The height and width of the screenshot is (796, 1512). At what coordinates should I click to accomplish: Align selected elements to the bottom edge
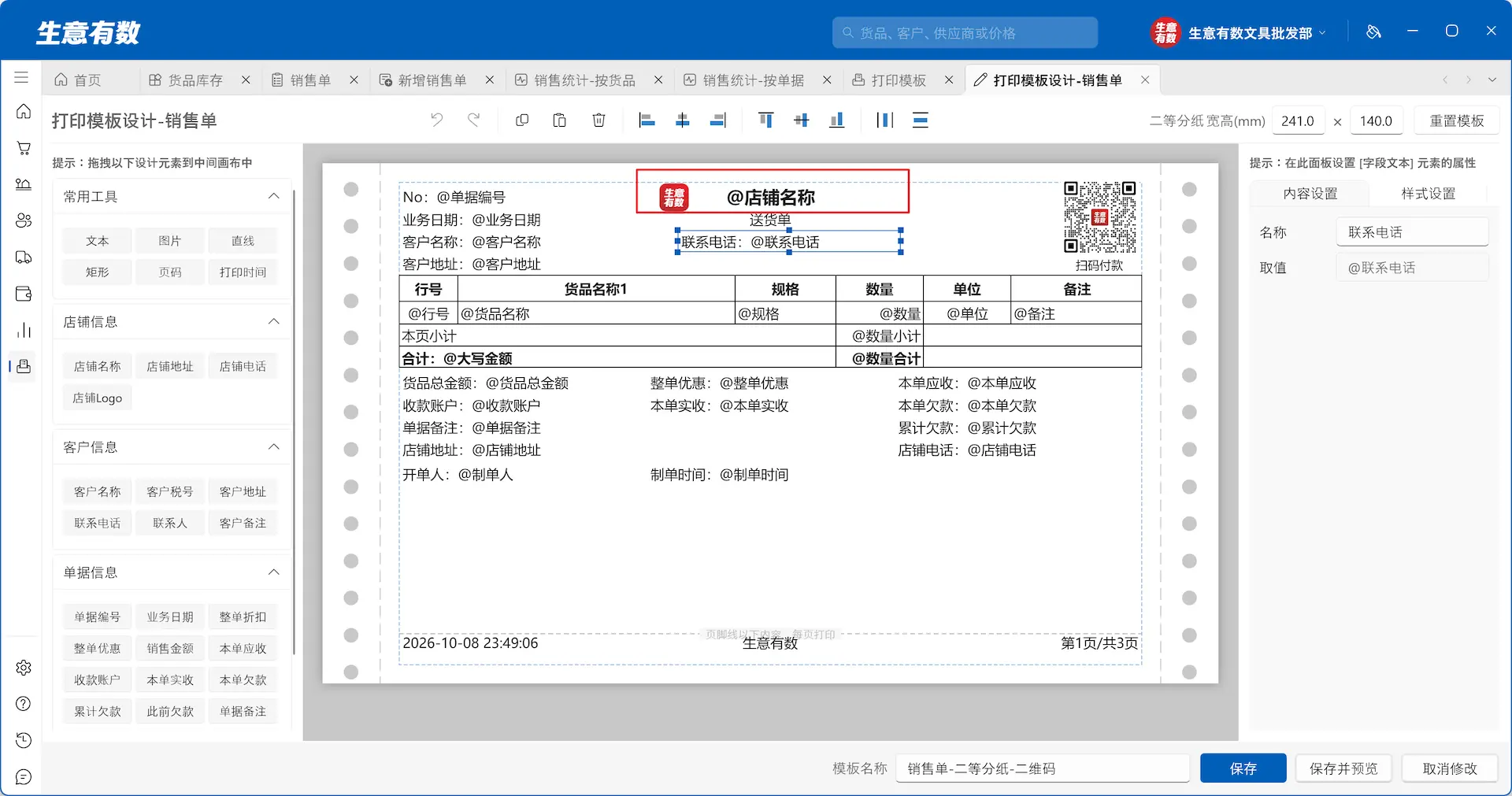coord(837,120)
